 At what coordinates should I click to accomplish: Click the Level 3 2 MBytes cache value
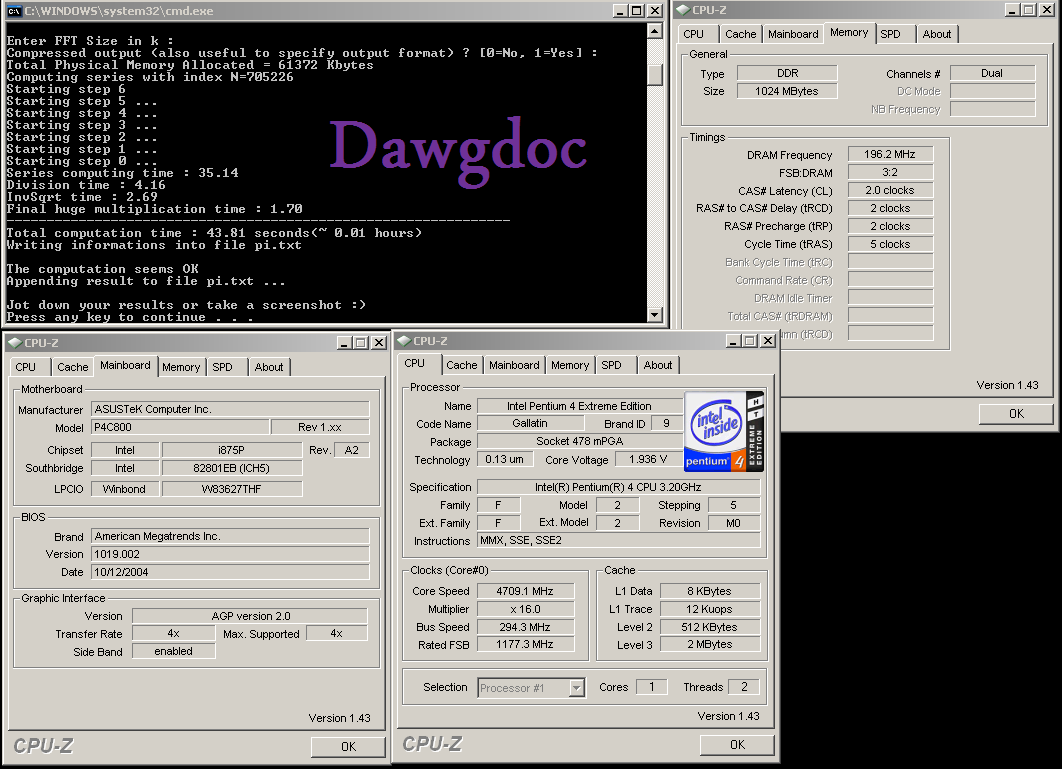(710, 644)
